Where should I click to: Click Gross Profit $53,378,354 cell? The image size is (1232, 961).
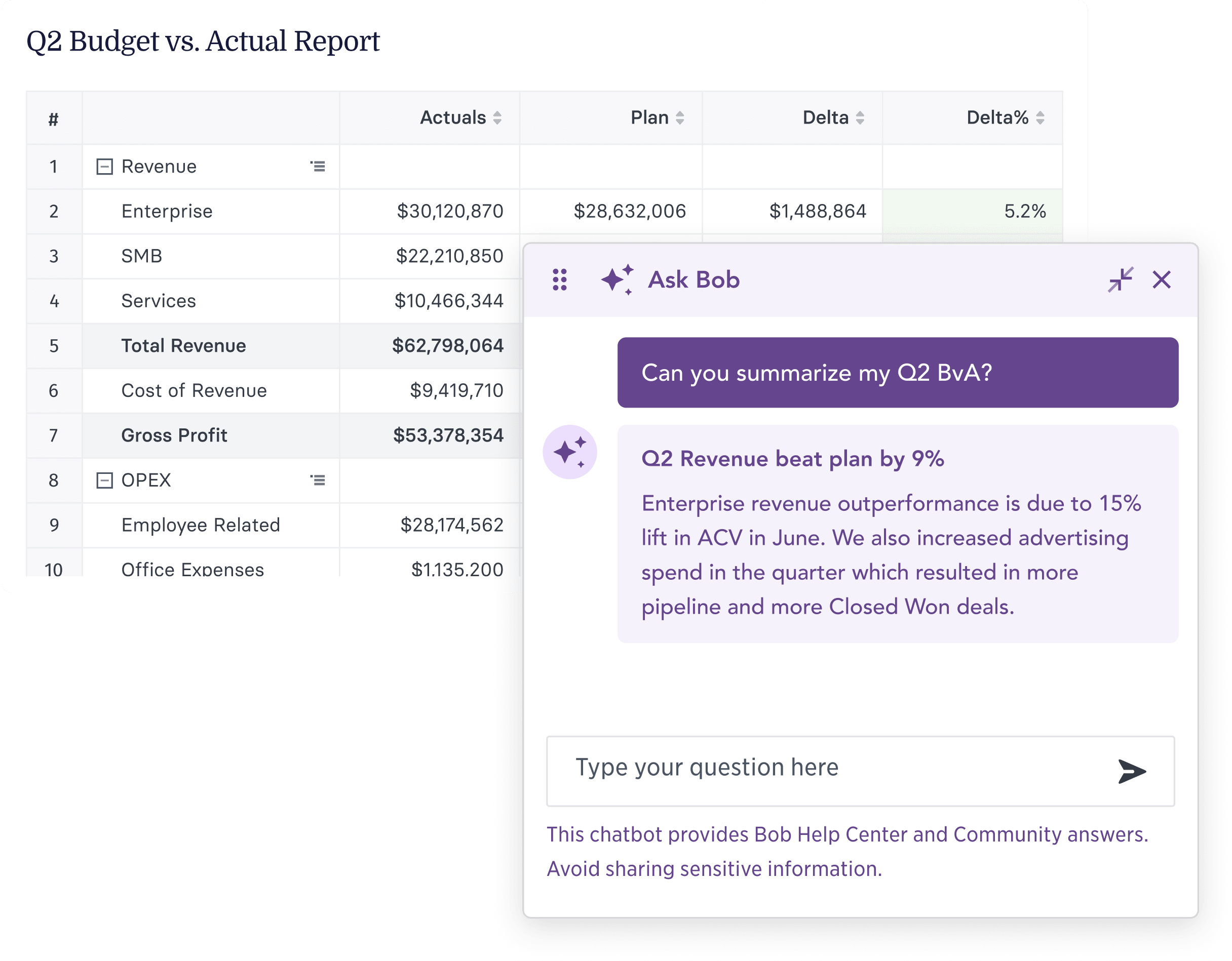pyautogui.click(x=429, y=435)
